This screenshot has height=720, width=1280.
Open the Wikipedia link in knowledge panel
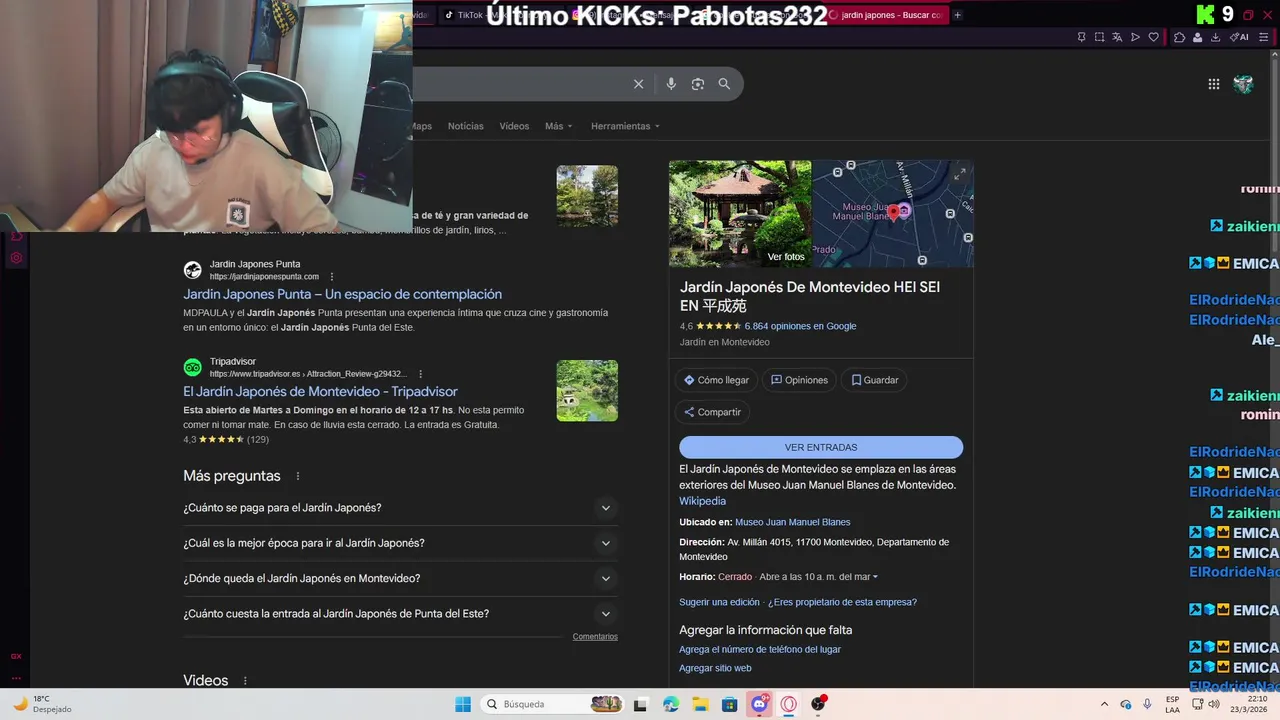pos(702,501)
